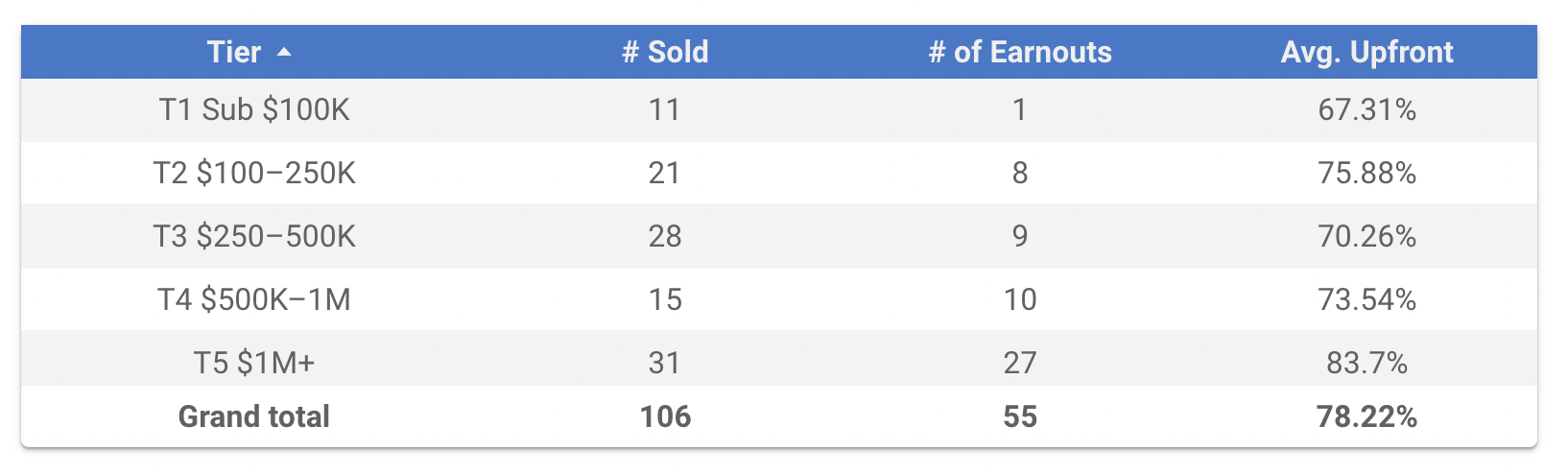Click the Grand total row label
Image resolution: width=1568 pixels, height=474 pixels.
(254, 416)
